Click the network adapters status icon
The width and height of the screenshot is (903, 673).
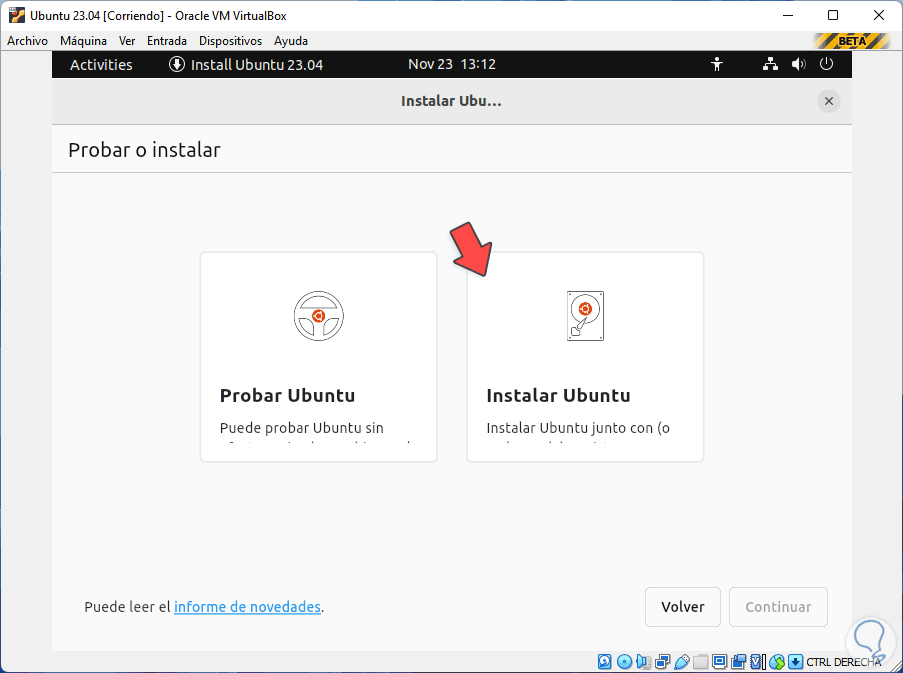[x=662, y=661]
